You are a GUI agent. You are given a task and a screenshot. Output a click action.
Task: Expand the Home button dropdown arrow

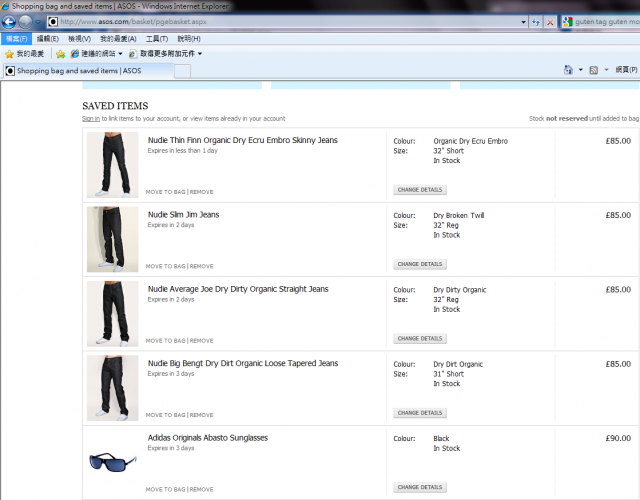pyautogui.click(x=581, y=70)
